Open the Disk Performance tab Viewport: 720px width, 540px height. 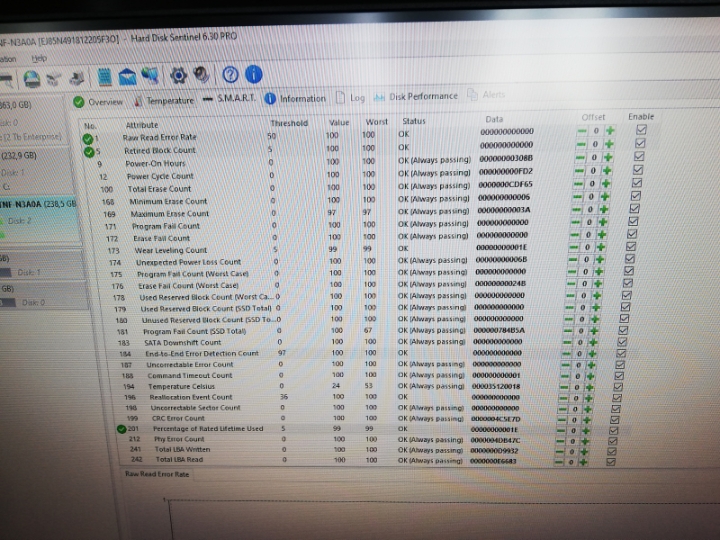point(416,96)
